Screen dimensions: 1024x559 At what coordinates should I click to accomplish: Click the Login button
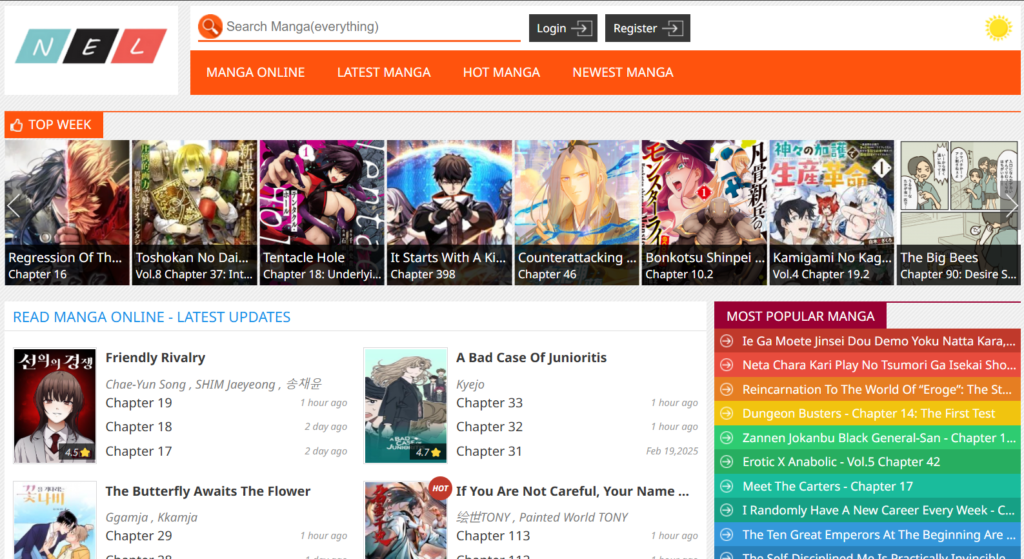pyautogui.click(x=563, y=28)
